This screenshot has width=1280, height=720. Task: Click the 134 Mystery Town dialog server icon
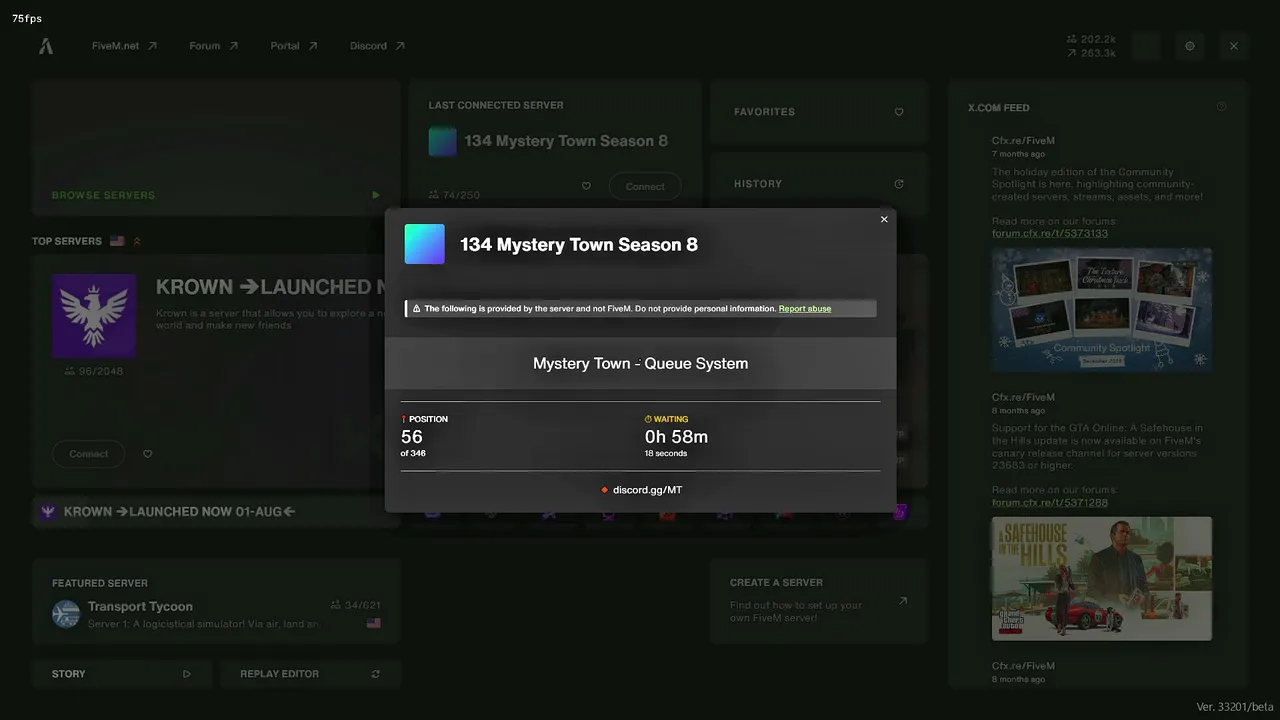pyautogui.click(x=424, y=244)
